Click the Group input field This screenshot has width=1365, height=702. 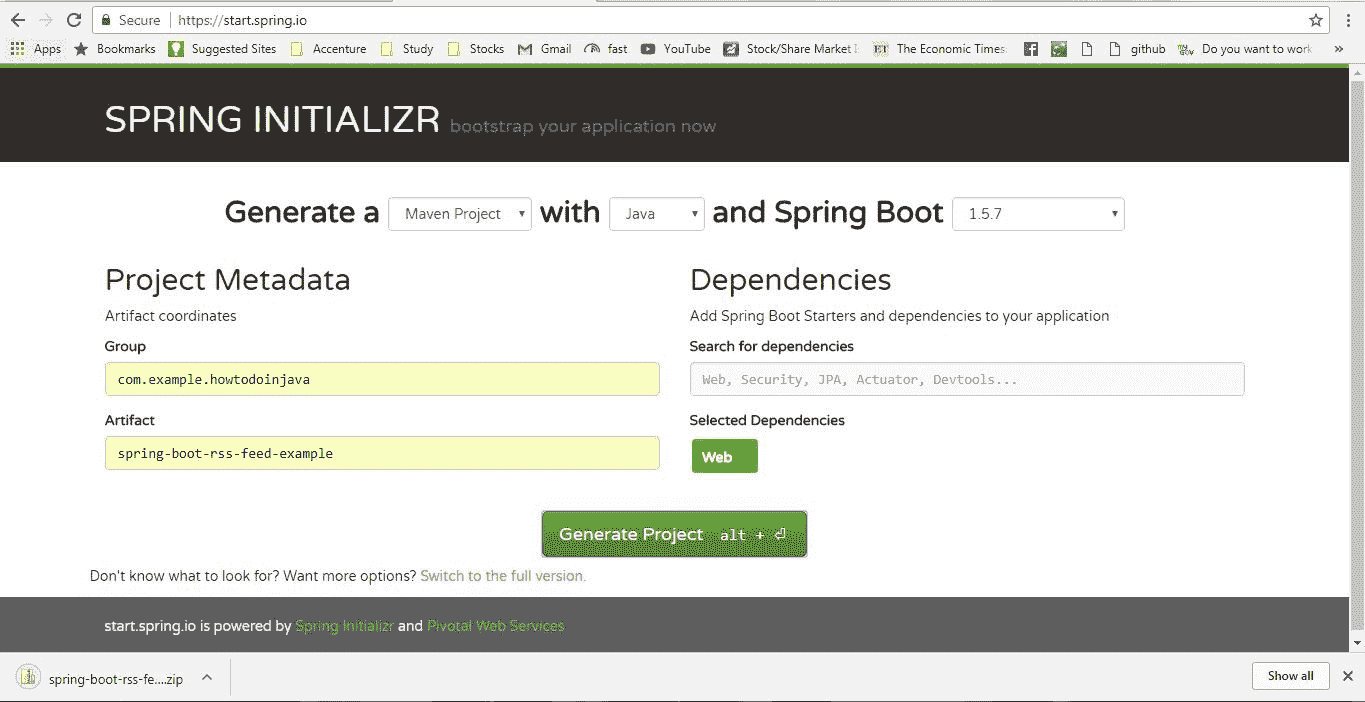[382, 379]
